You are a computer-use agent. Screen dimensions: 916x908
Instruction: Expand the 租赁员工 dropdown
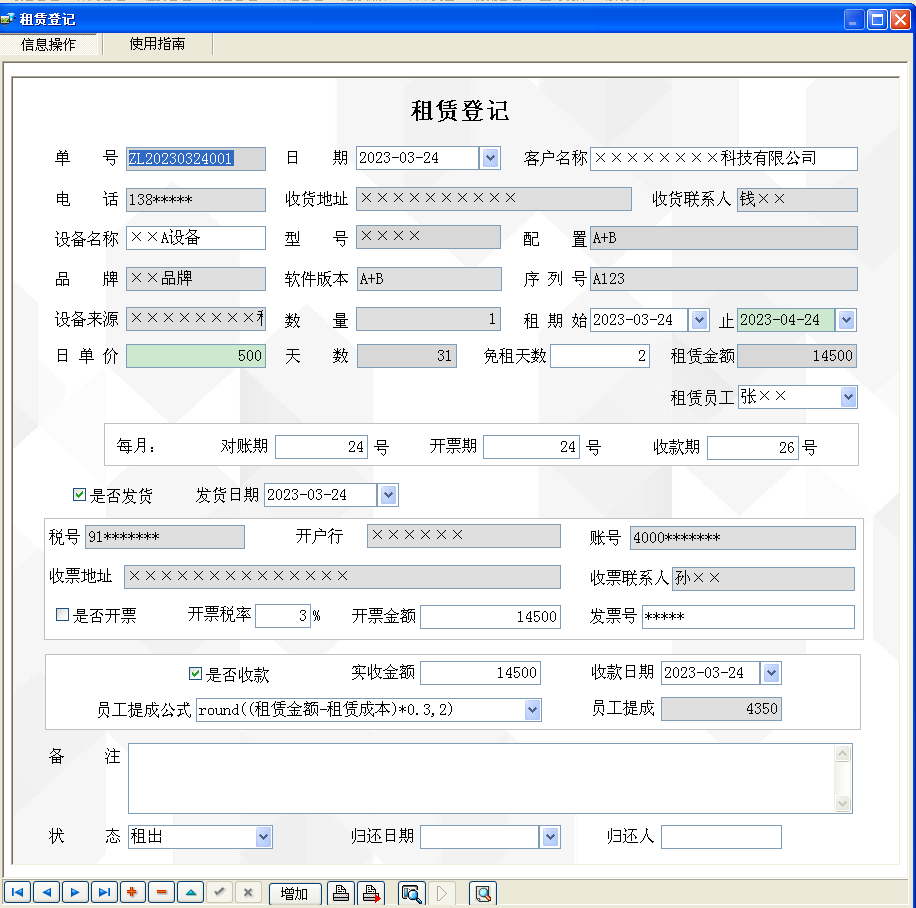tap(848, 397)
